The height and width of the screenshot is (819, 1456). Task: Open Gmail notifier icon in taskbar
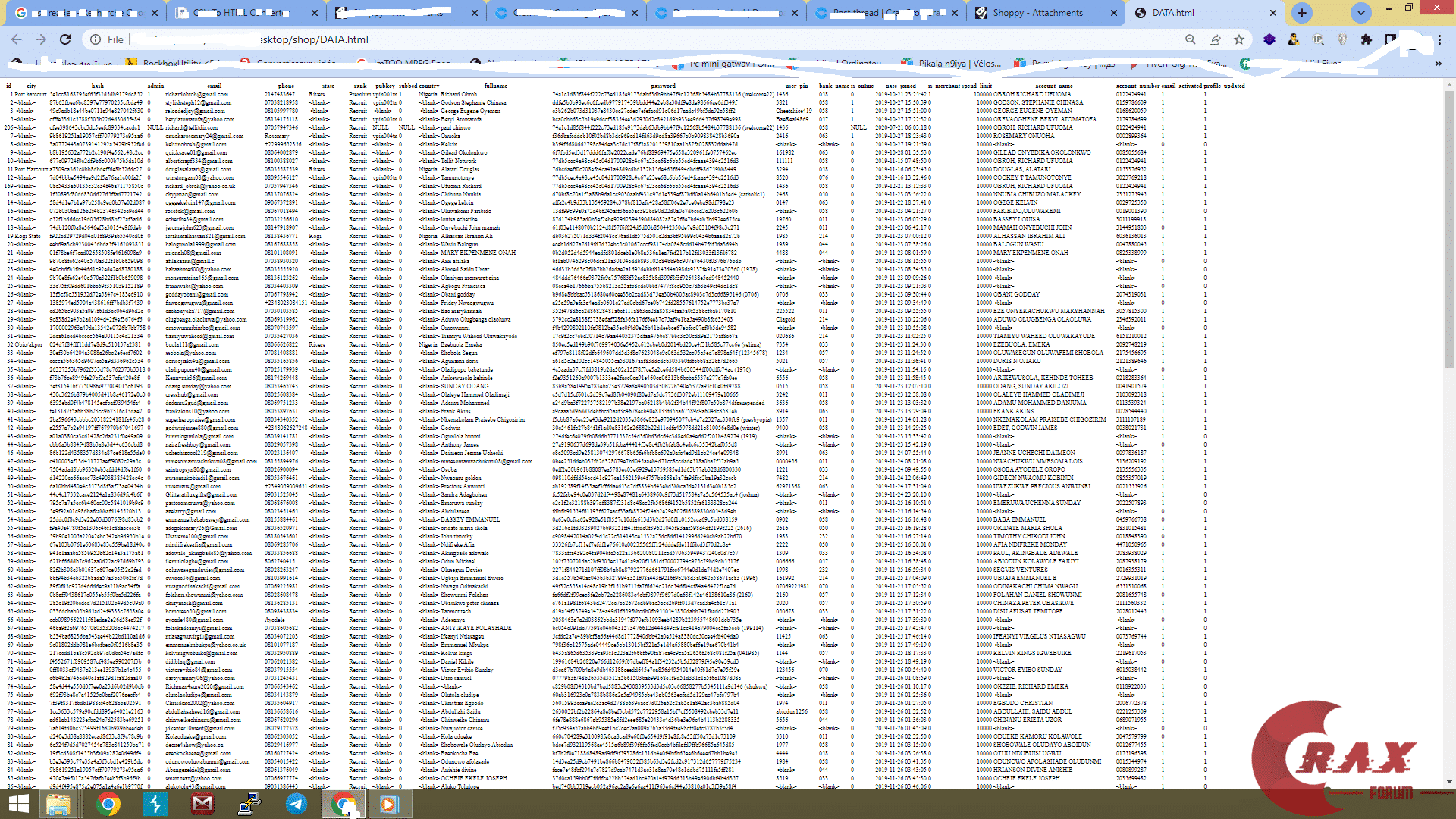point(202,804)
